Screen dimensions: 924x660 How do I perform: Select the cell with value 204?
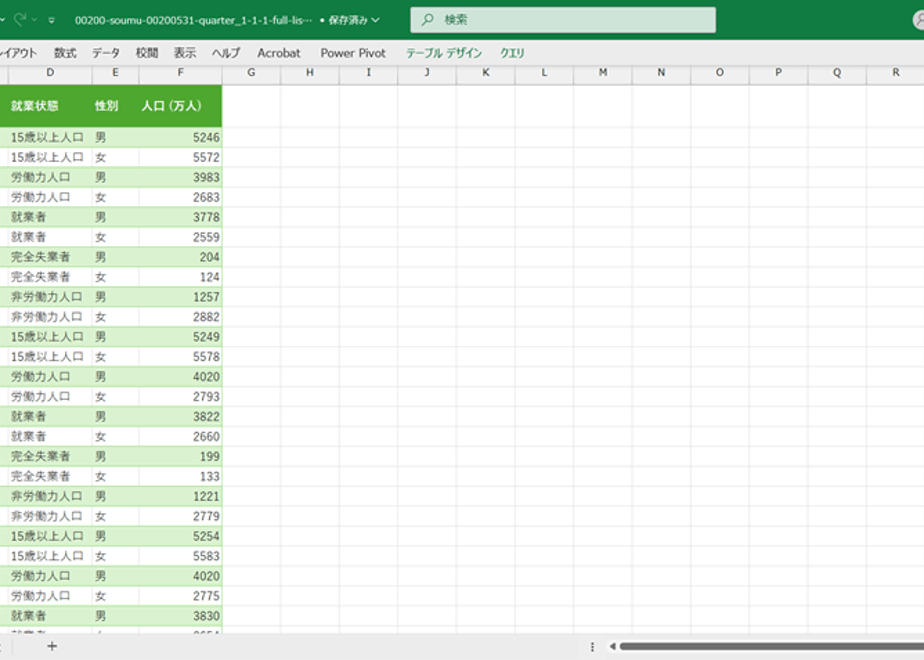[x=180, y=257]
